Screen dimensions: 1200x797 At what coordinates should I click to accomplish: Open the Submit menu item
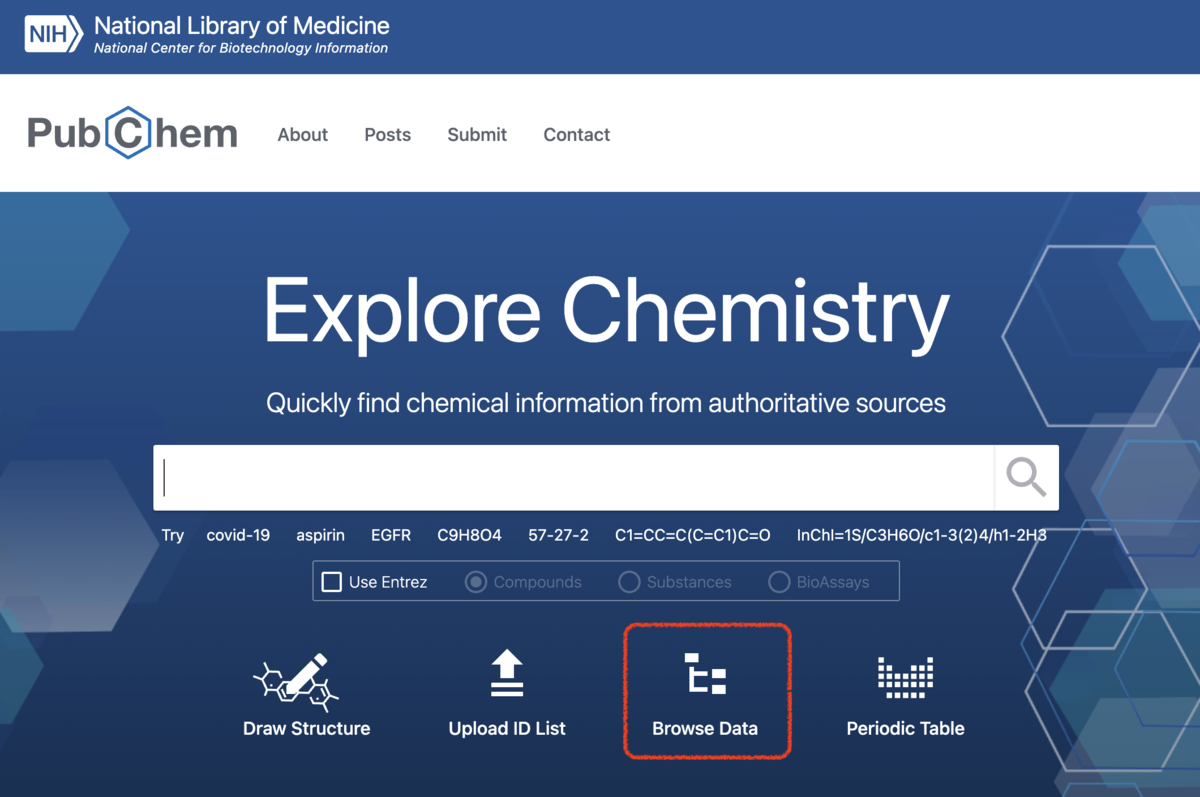pyautogui.click(x=477, y=134)
